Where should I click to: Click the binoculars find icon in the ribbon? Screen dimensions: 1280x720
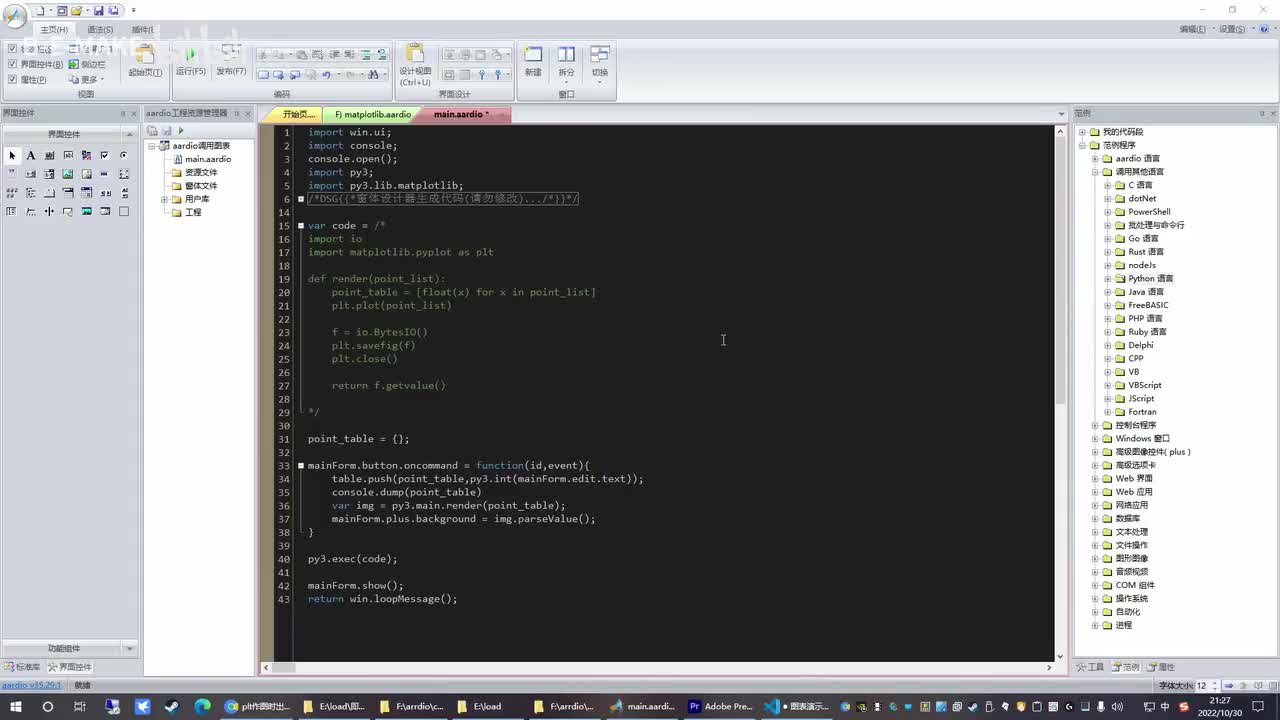373,75
